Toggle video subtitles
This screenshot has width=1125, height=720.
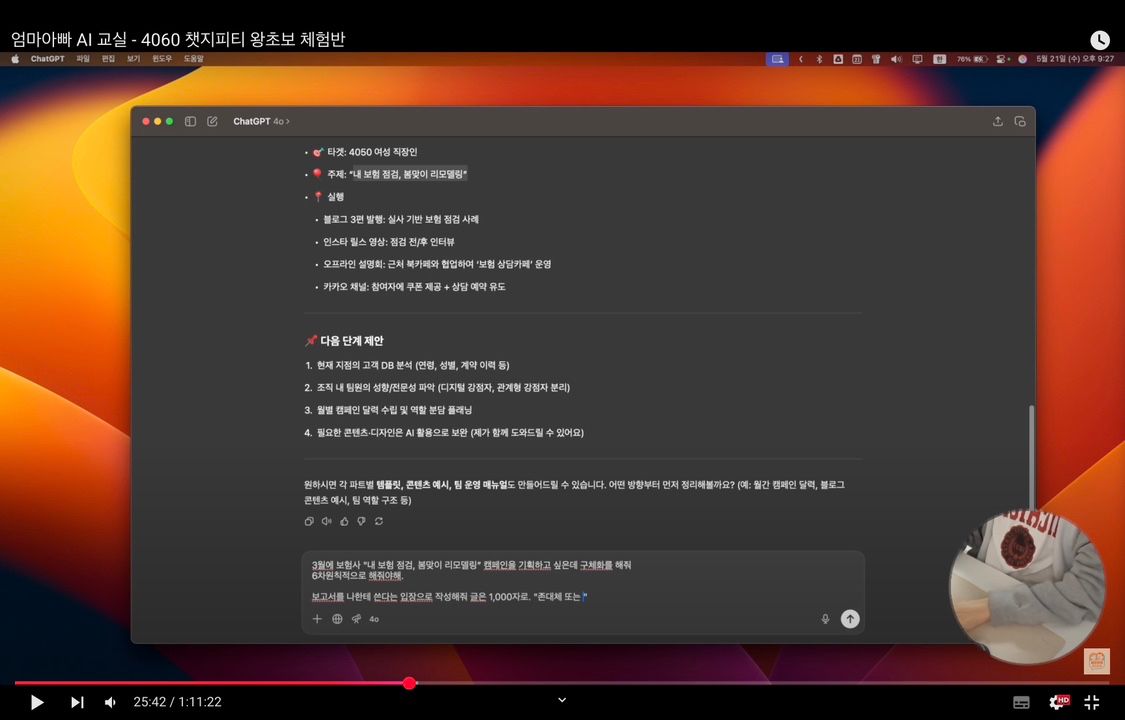point(1021,702)
